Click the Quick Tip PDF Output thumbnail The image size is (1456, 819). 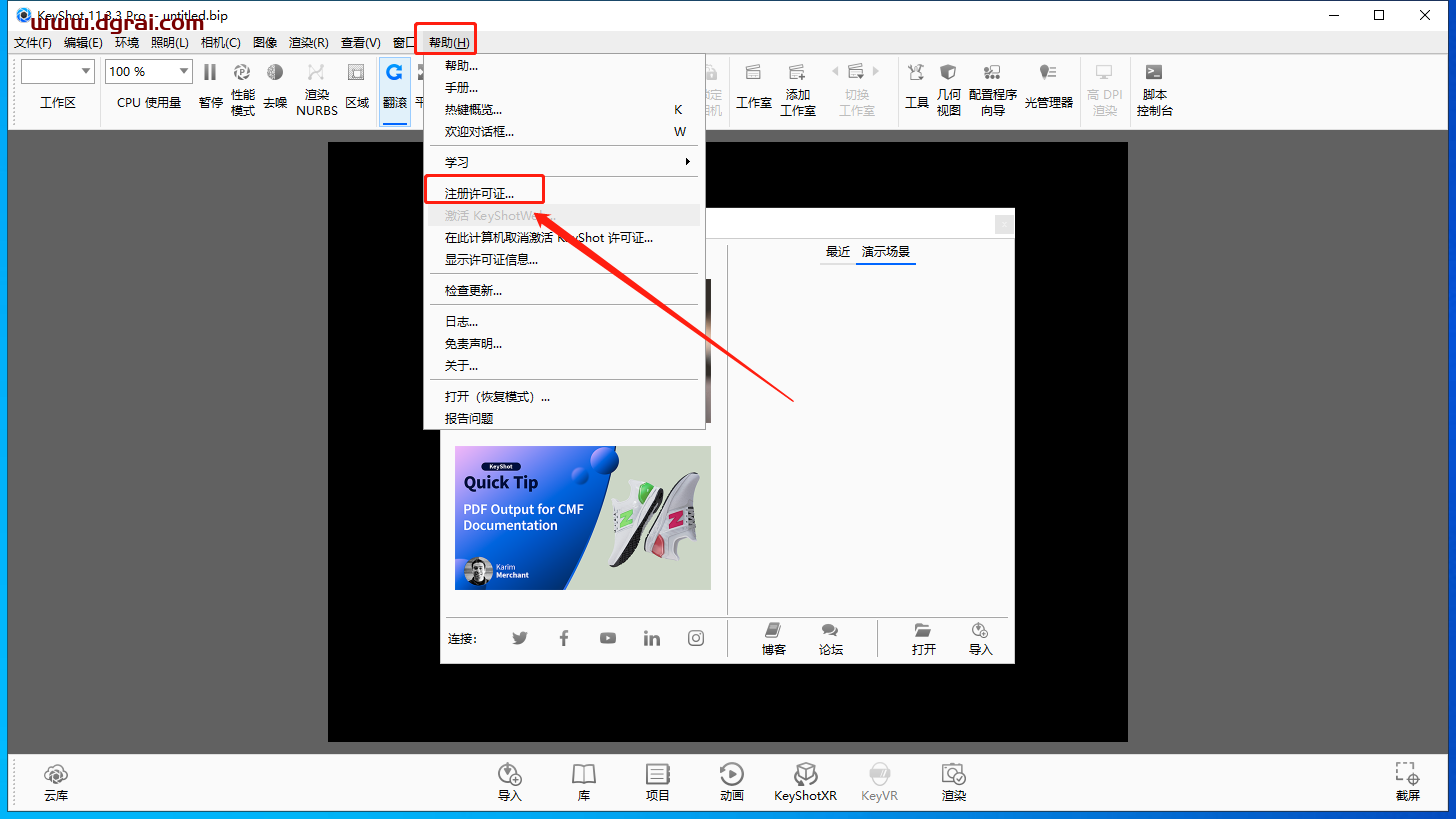(582, 518)
